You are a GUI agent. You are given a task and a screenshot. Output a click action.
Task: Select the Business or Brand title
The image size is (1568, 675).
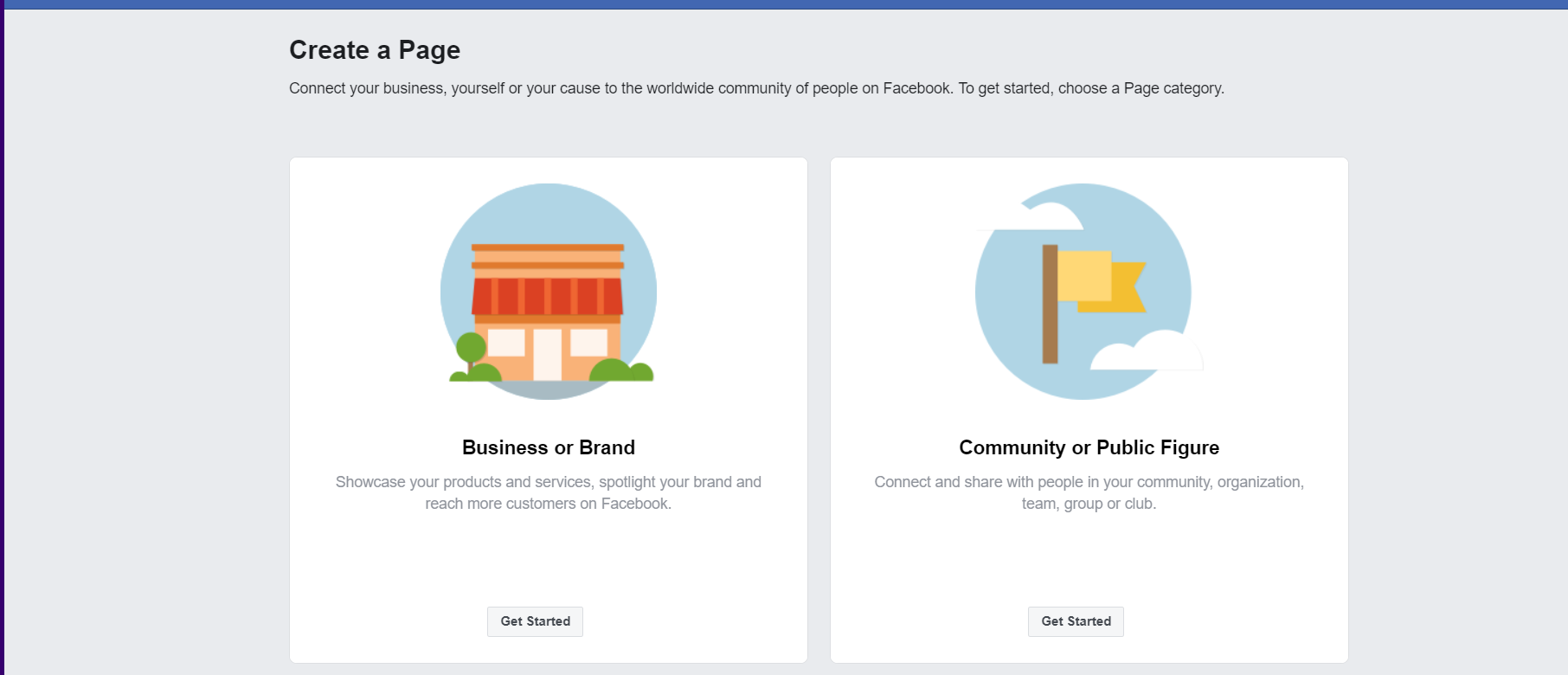click(548, 447)
